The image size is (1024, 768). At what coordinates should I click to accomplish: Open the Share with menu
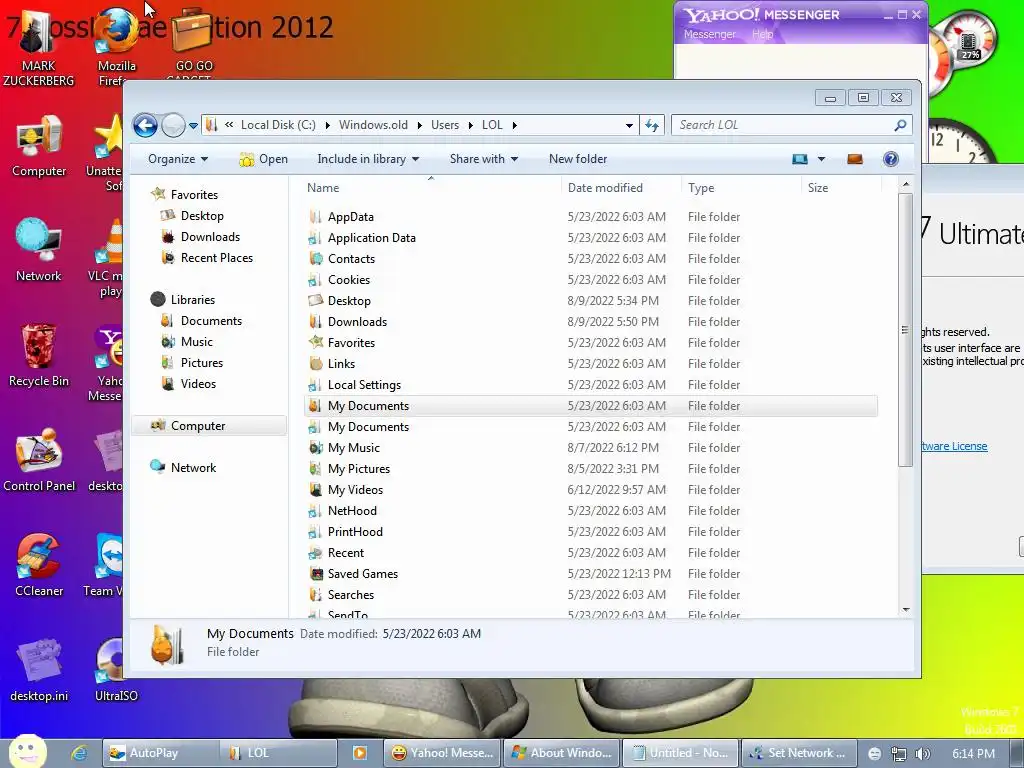[483, 159]
